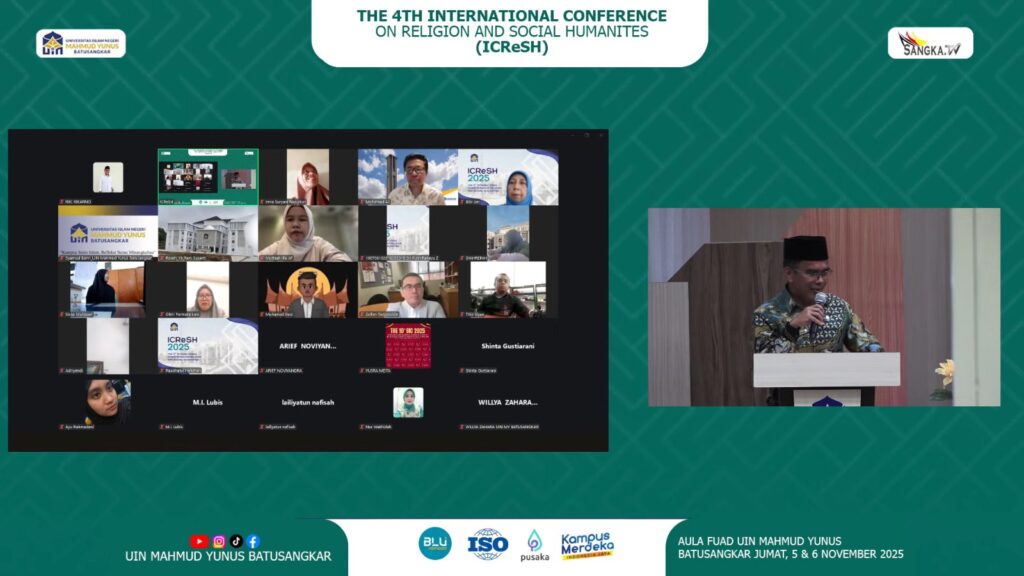Click the UIN Mahmud Yunus logo at top left
Screen dimensions: 1024x576
(x=81, y=43)
